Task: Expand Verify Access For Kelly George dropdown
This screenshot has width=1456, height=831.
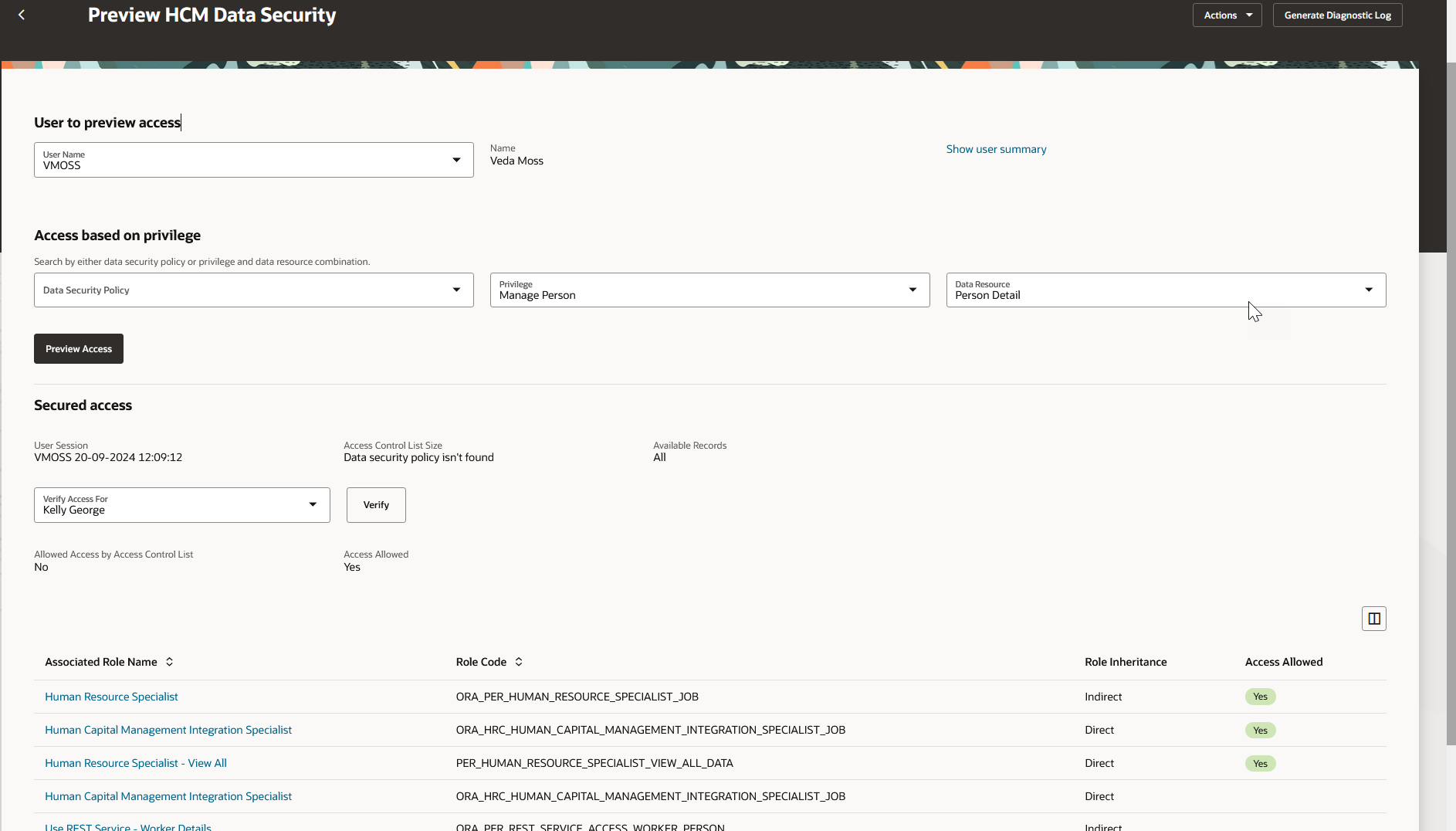Action: (313, 504)
